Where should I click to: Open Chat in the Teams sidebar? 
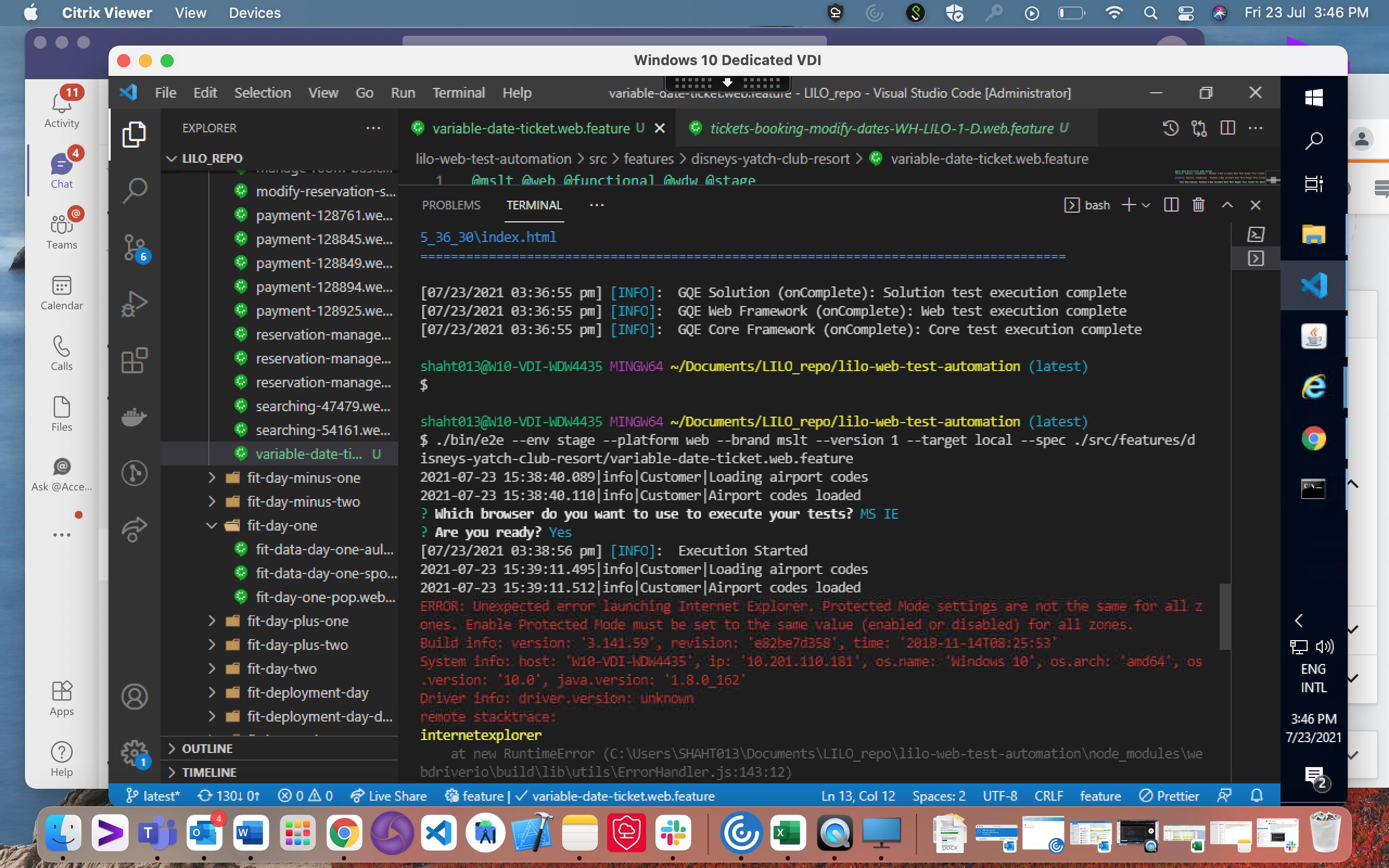61,170
